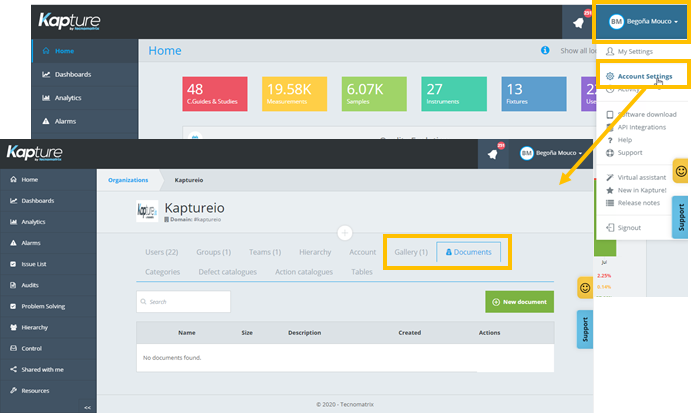This screenshot has width=691, height=413.
Task: Click Problem Solving icon in sidebar
Action: tap(13, 306)
